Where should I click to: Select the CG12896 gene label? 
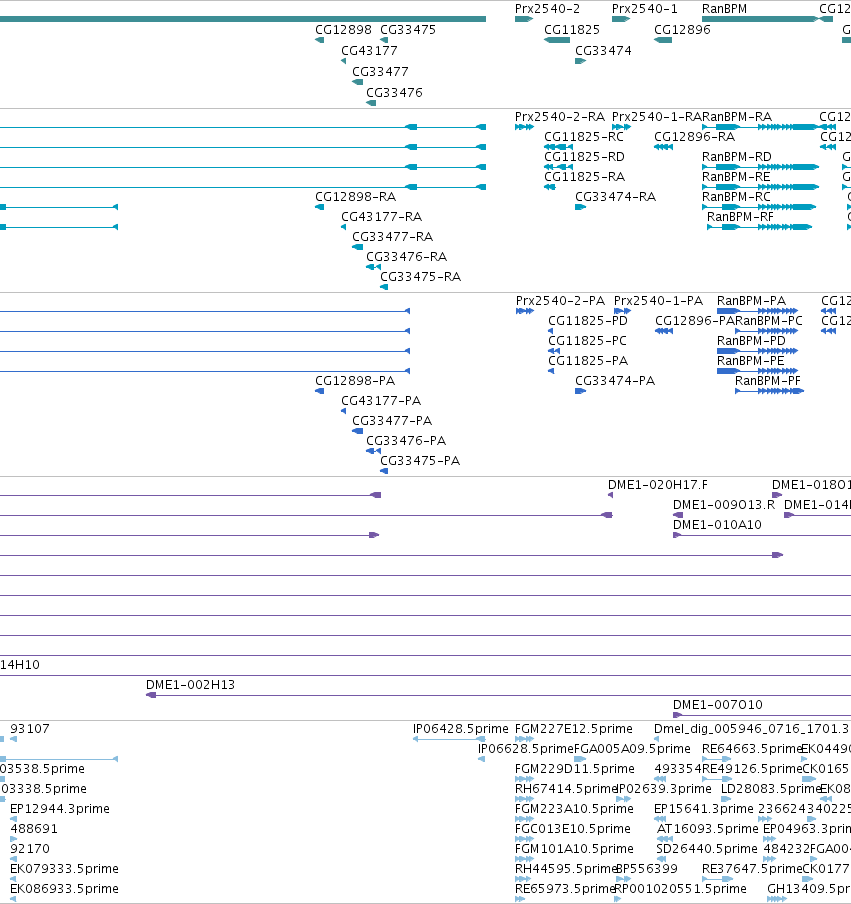[x=682, y=29]
